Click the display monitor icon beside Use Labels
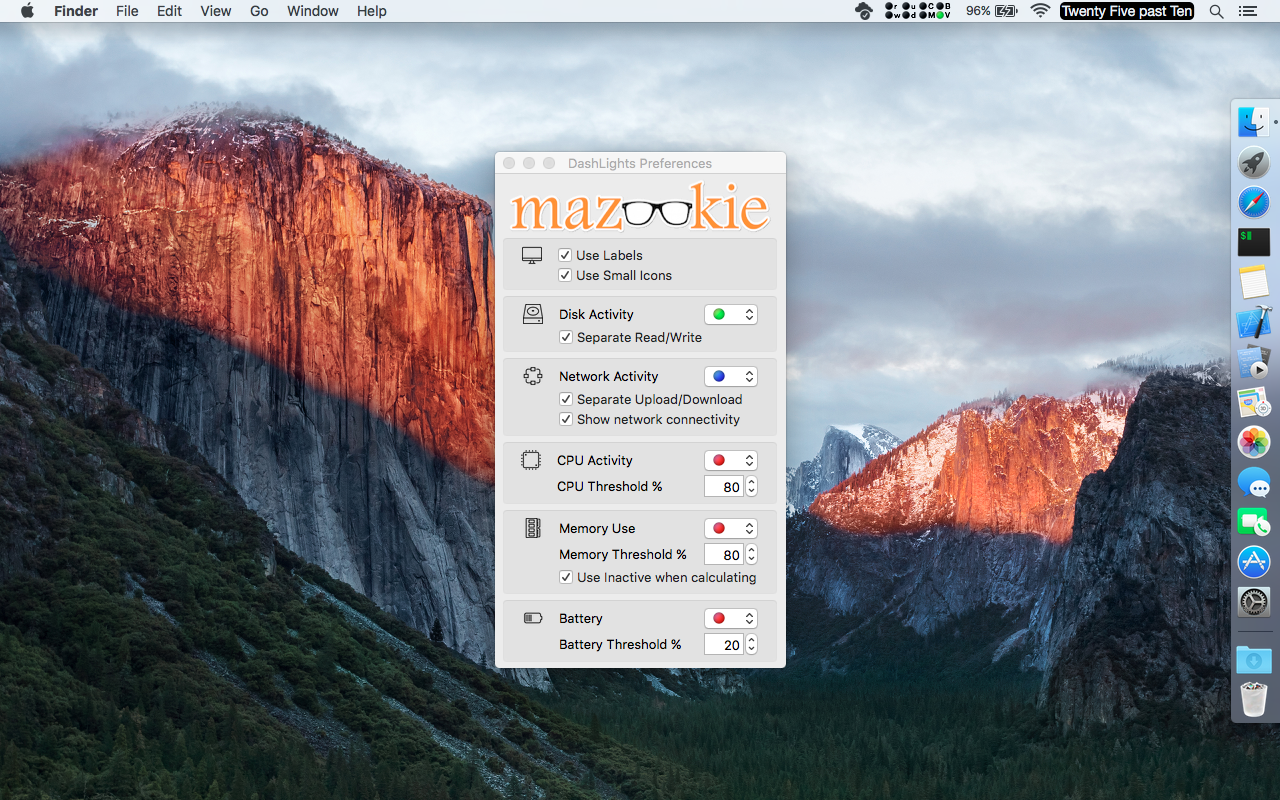The width and height of the screenshot is (1280, 800). tap(532, 256)
